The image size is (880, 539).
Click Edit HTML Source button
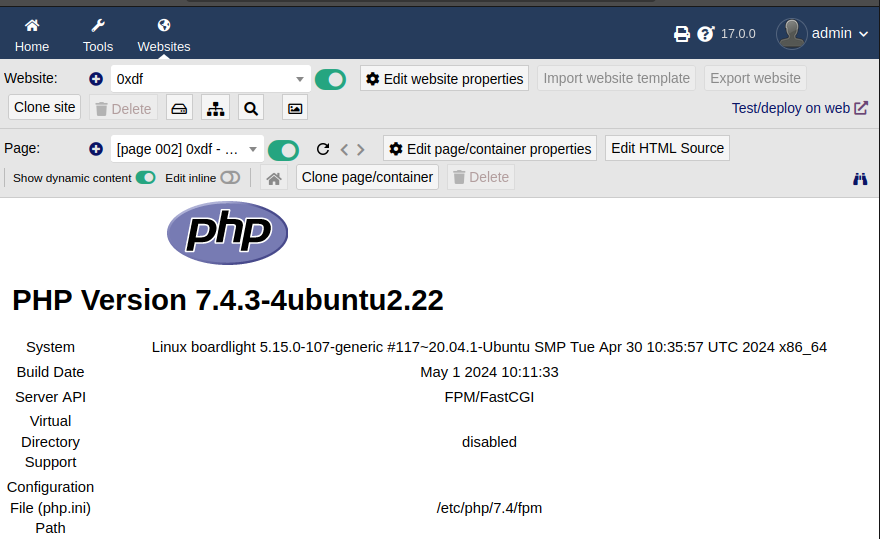tap(667, 148)
